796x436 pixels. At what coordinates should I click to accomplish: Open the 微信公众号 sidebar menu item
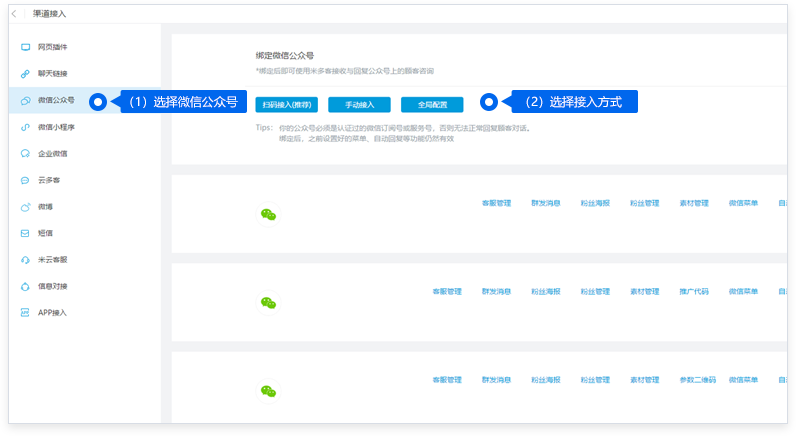click(56, 101)
